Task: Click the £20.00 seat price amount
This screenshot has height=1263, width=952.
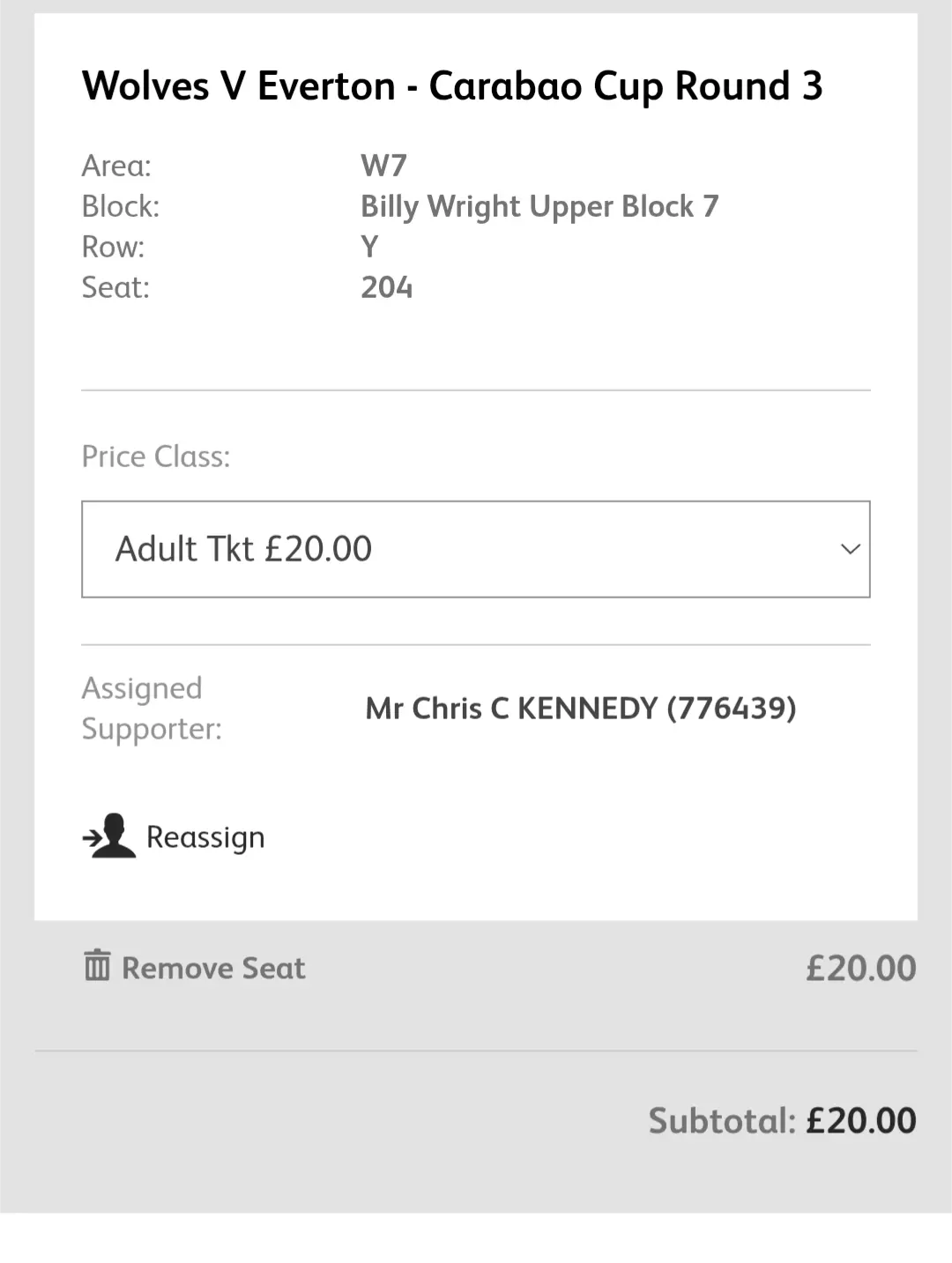Action: coord(860,969)
